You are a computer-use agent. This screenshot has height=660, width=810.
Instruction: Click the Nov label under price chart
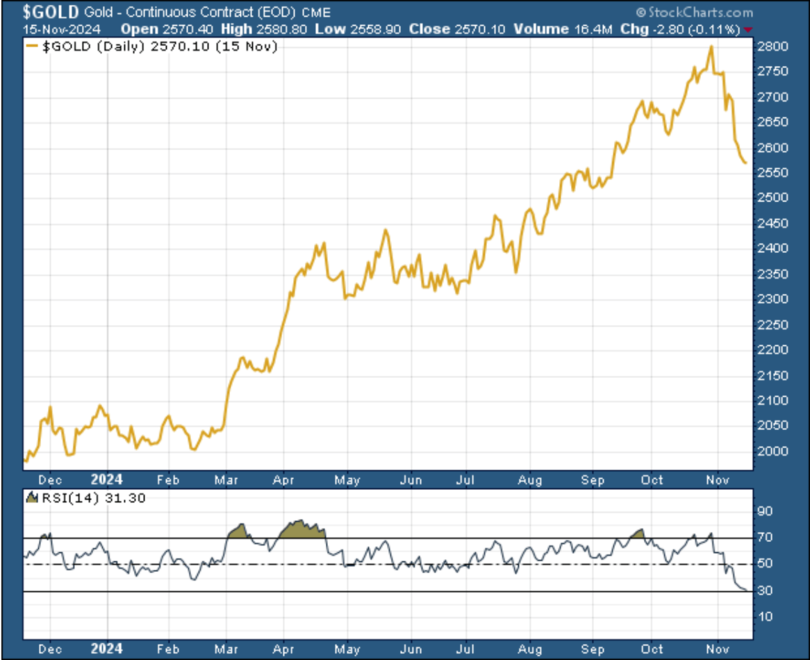click(718, 480)
